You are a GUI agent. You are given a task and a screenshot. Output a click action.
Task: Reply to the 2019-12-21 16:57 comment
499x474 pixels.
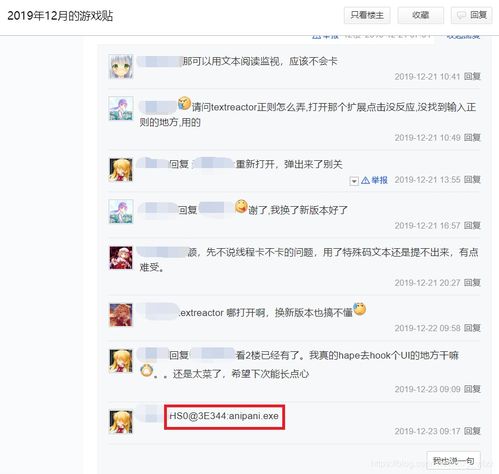472,226
